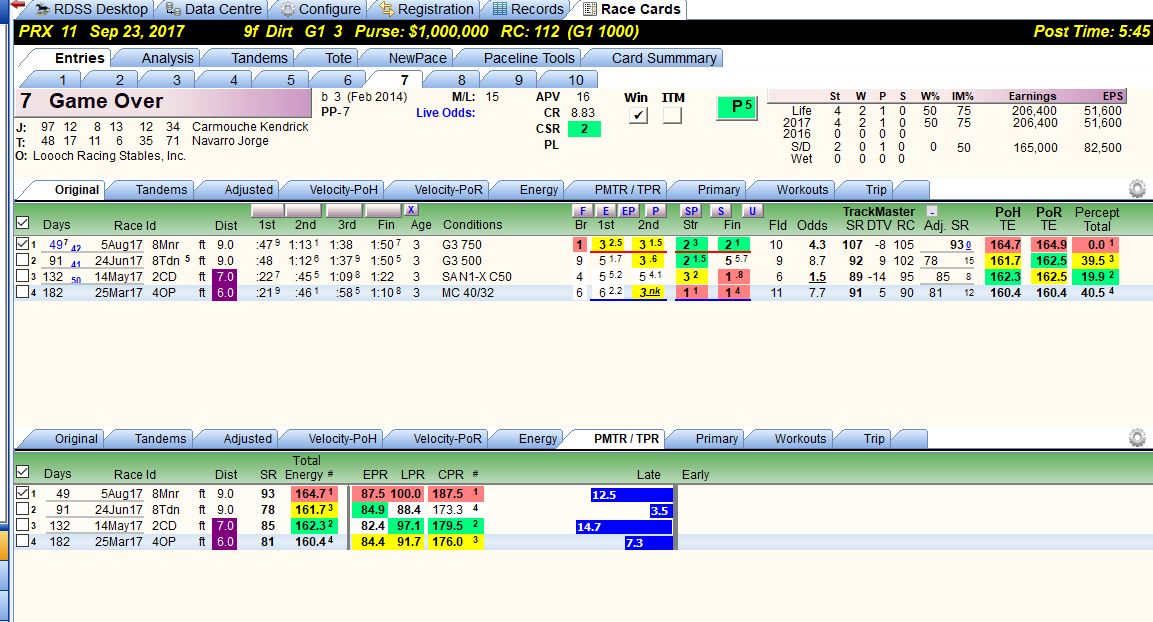Click the underlined 1.5 odds value
Viewport: 1153px width, 622px height.
tap(817, 276)
